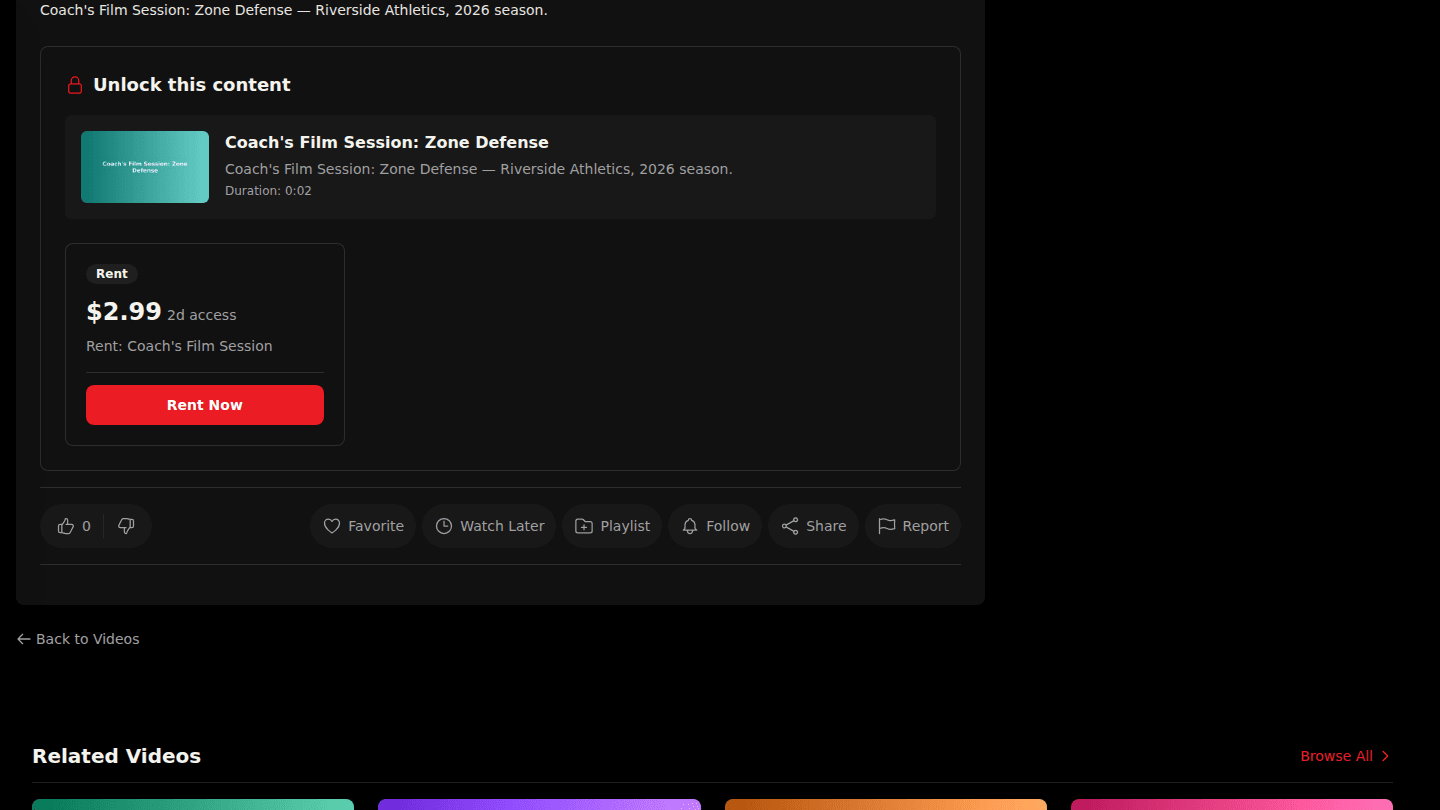Report this video with flag button

[x=913, y=526]
